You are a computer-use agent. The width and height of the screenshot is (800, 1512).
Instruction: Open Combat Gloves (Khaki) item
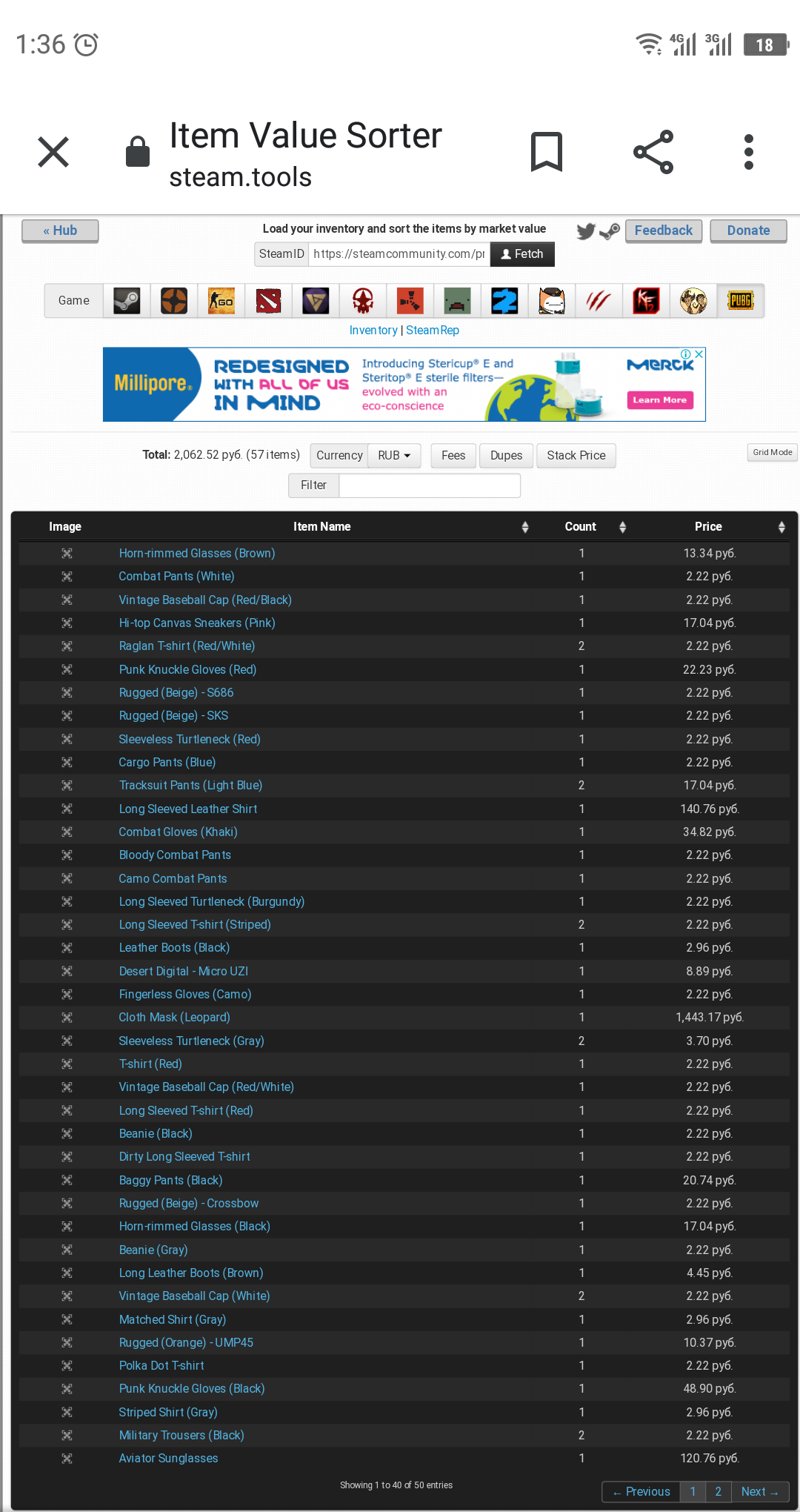tap(178, 832)
